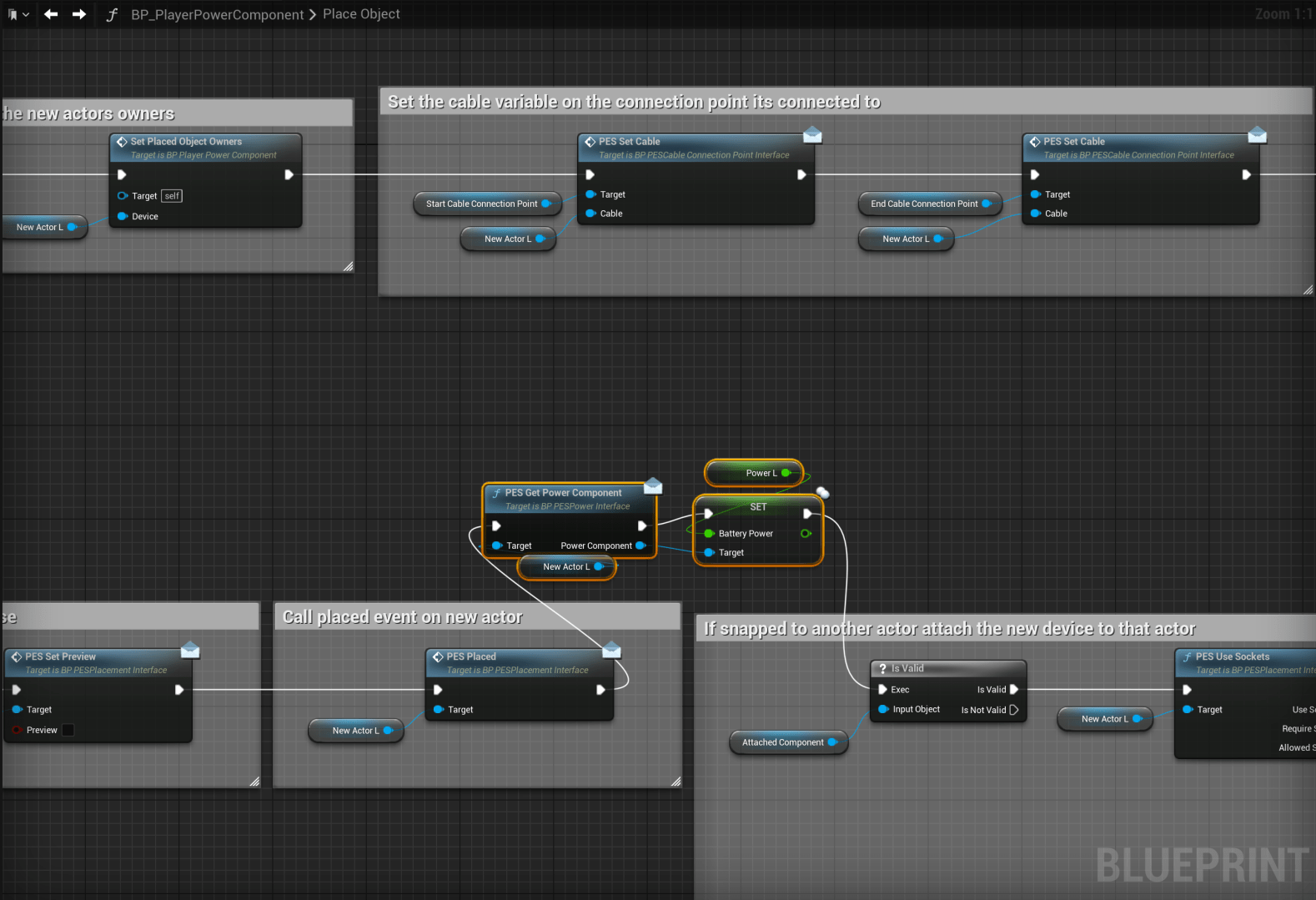Click the Battery Power input pin on SET
This screenshot has width=1316, height=900.
pyautogui.click(x=709, y=534)
